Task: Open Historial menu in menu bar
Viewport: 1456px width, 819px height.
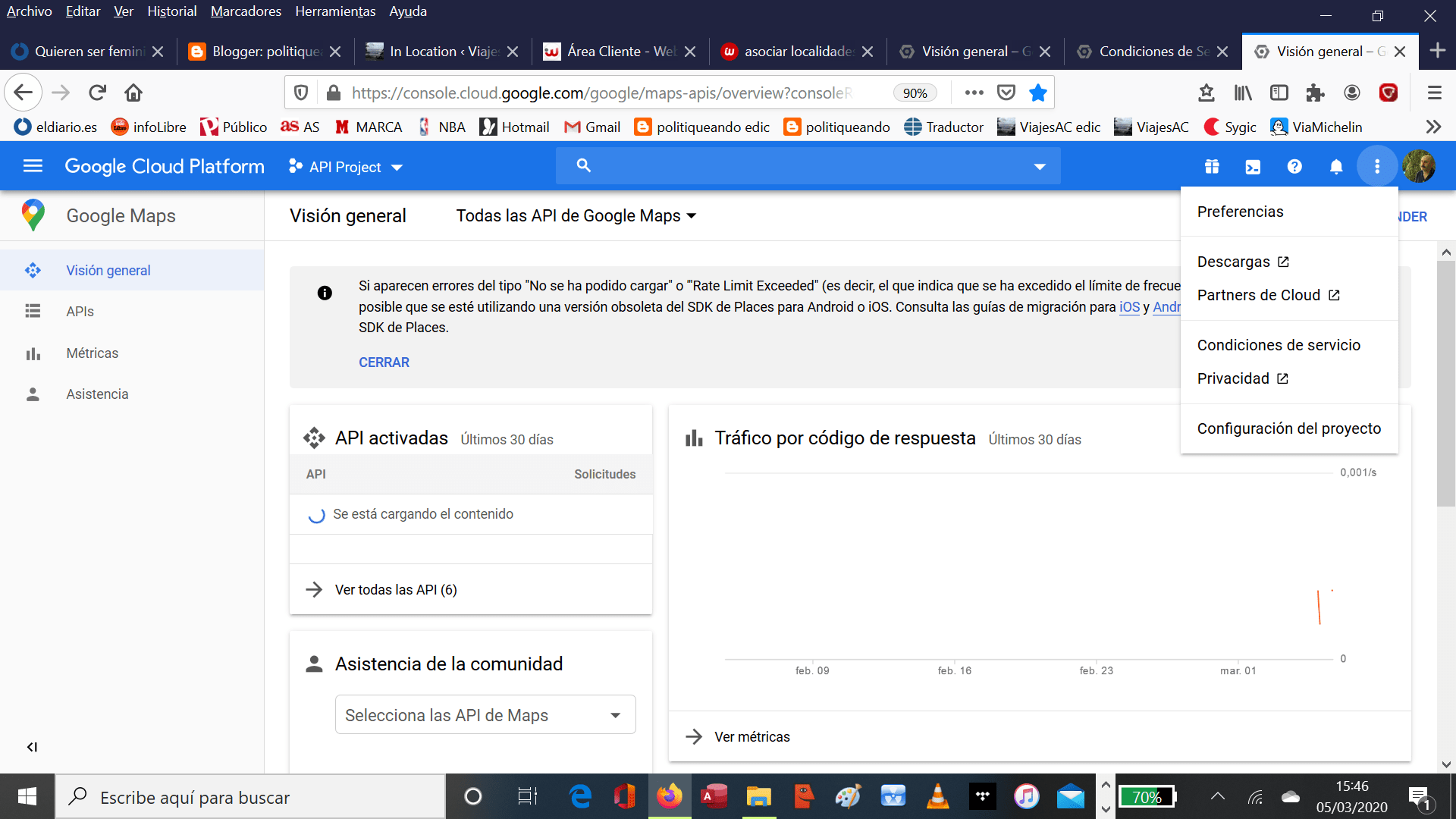Action: 172,11
